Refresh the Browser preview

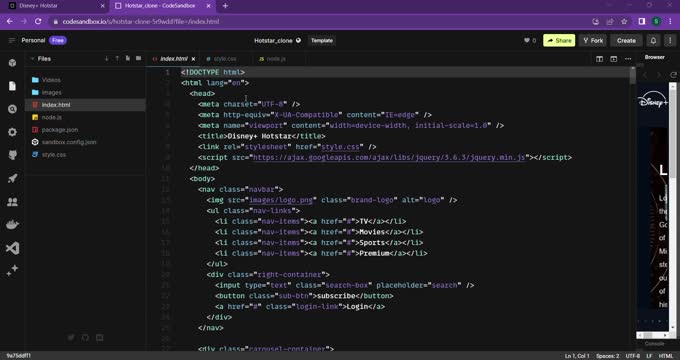[673, 75]
